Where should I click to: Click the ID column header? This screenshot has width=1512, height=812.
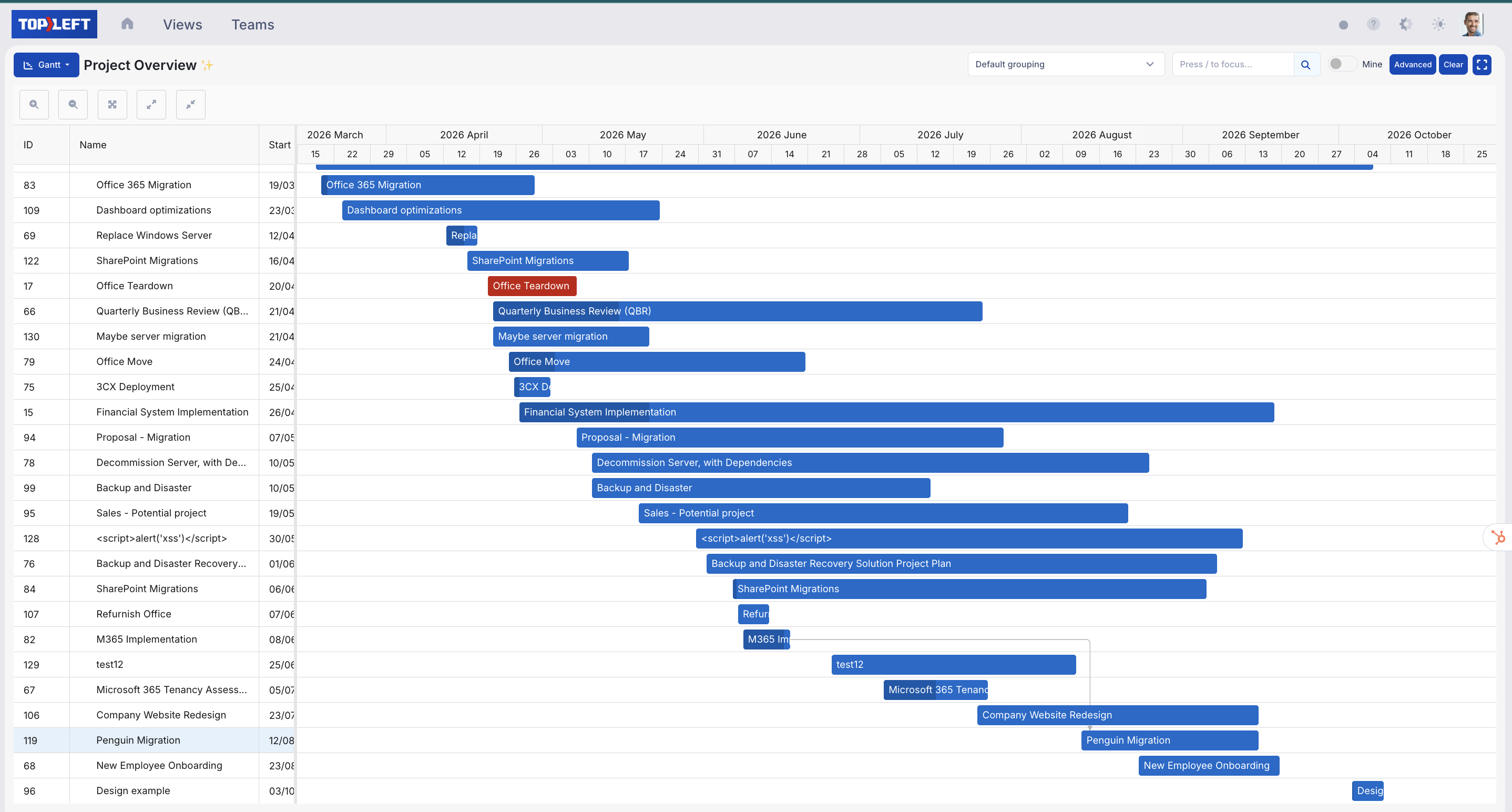[x=41, y=145]
